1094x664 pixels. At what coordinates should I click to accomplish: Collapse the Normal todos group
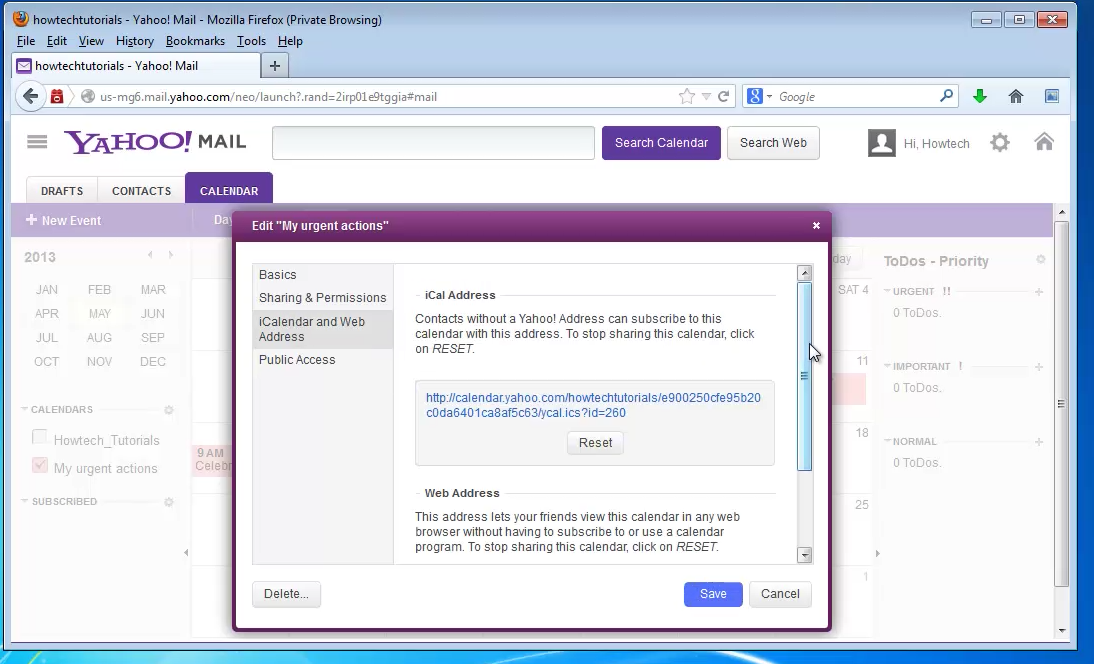point(887,442)
